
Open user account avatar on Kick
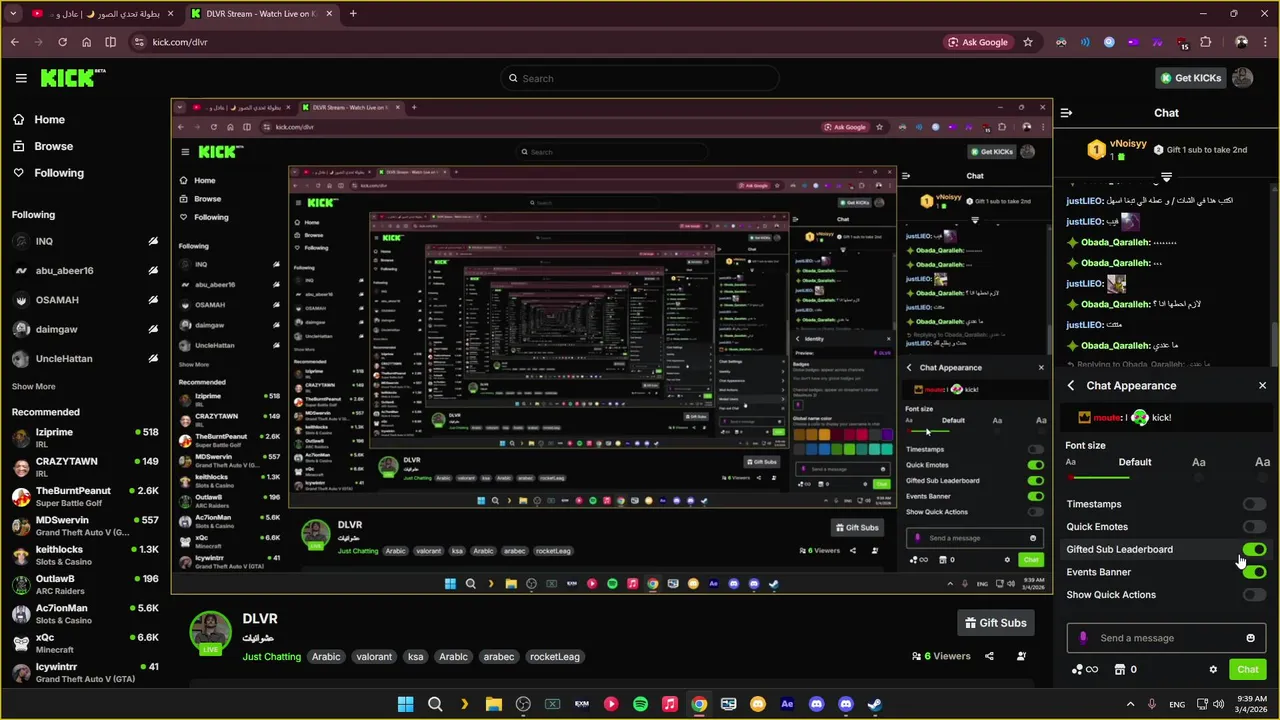click(x=1242, y=78)
